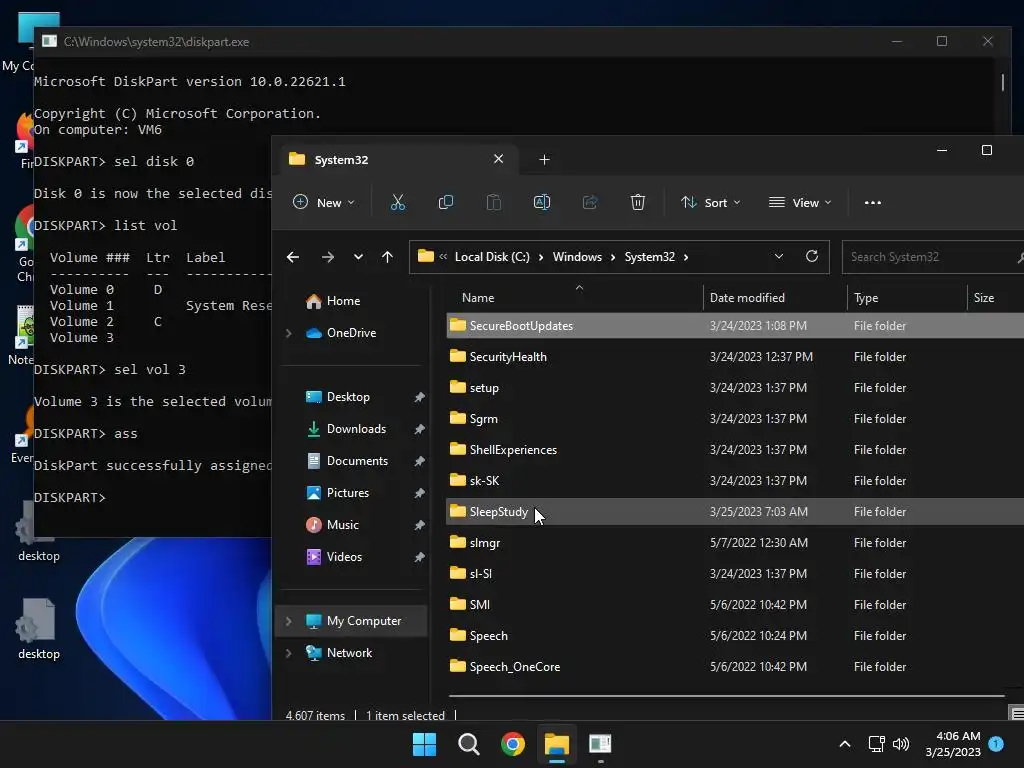Click the Copy icon in Explorer toolbar

pyautogui.click(x=445, y=202)
